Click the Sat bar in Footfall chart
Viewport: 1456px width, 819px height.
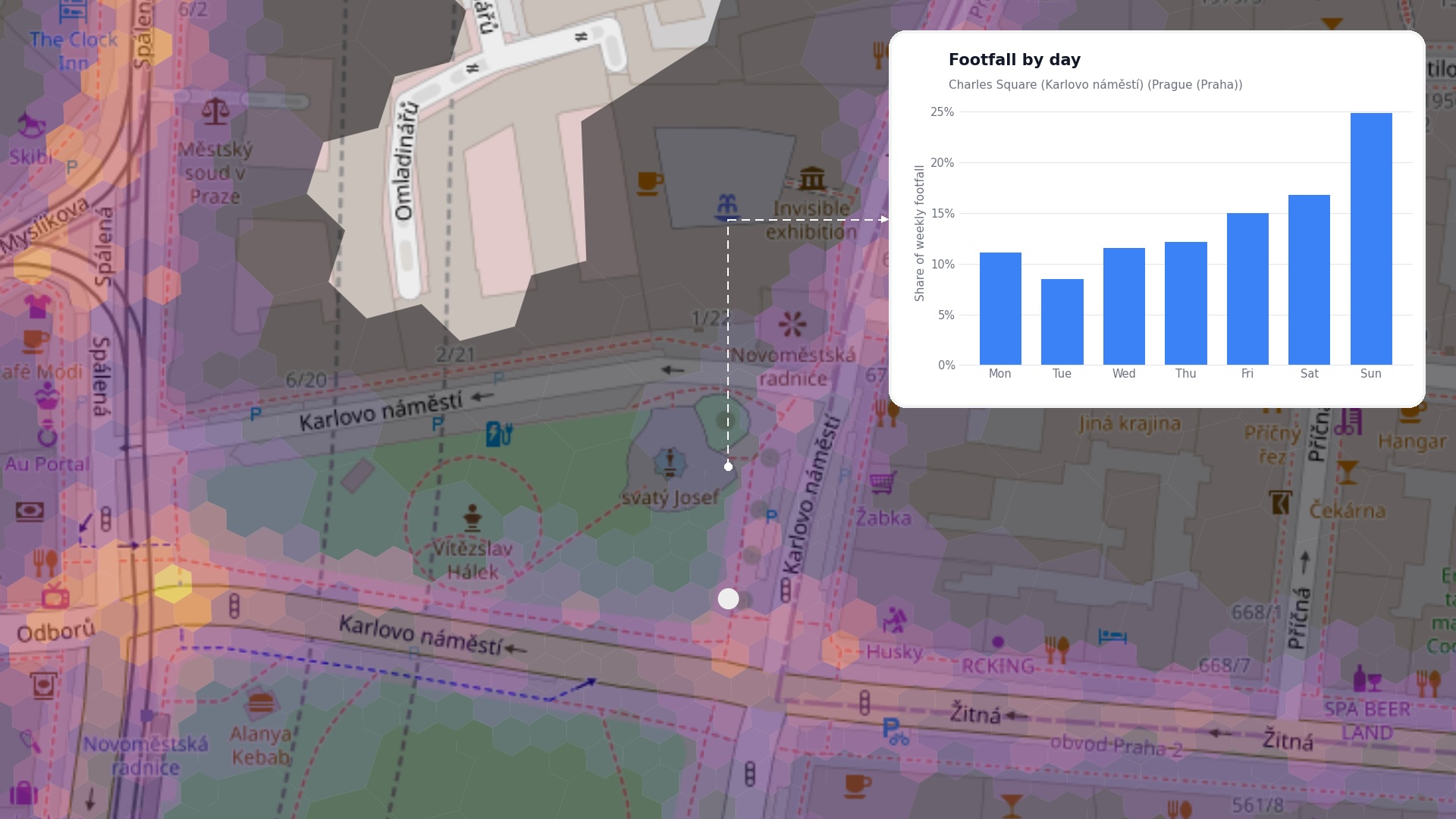[1309, 280]
